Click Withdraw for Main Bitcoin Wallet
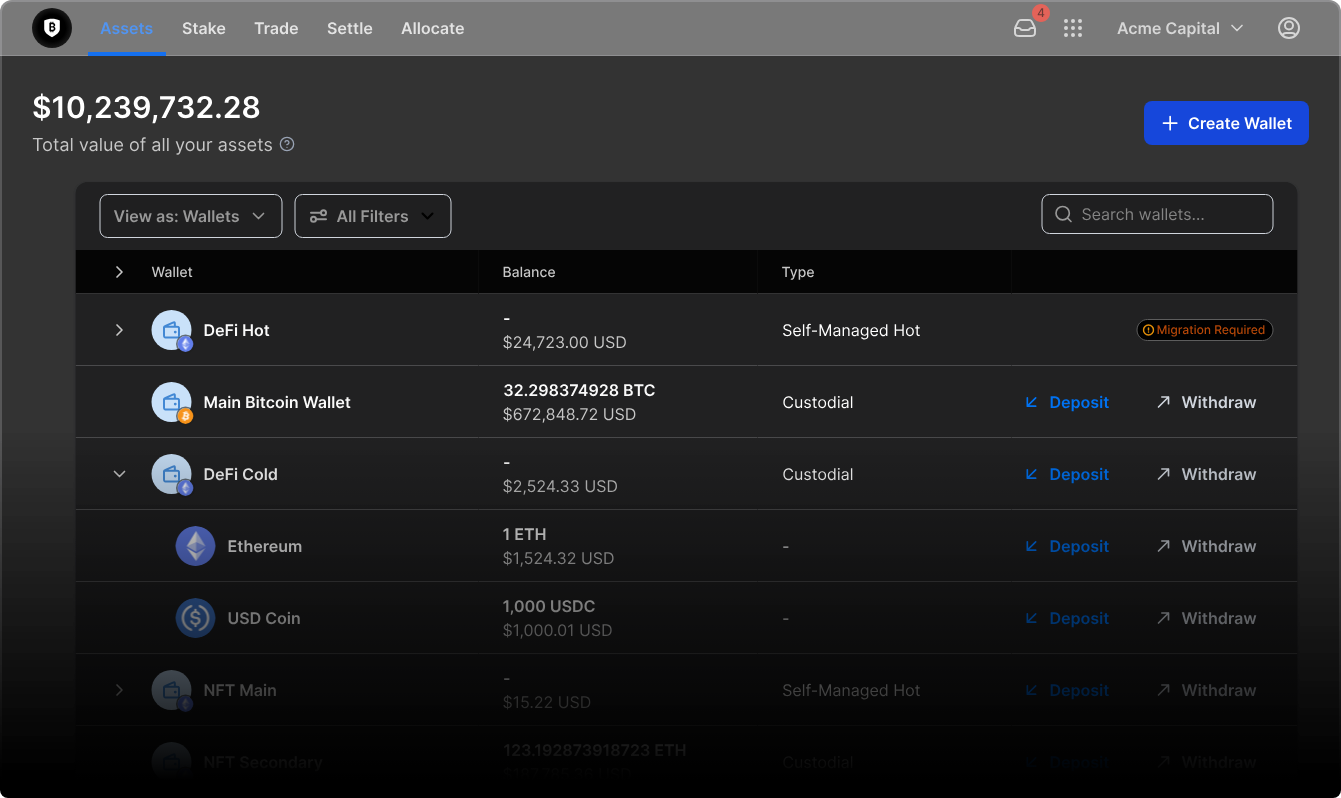The height and width of the screenshot is (798, 1341). coord(1206,402)
